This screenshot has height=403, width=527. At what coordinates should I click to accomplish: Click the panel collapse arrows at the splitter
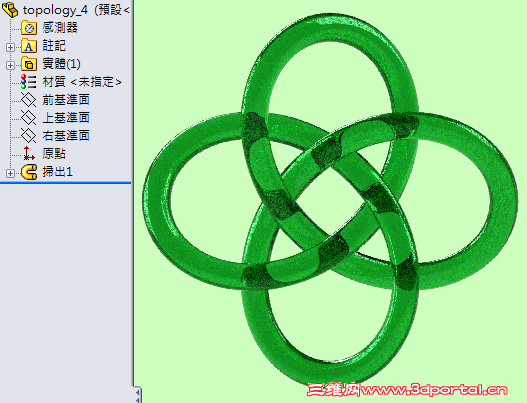pos(137,396)
